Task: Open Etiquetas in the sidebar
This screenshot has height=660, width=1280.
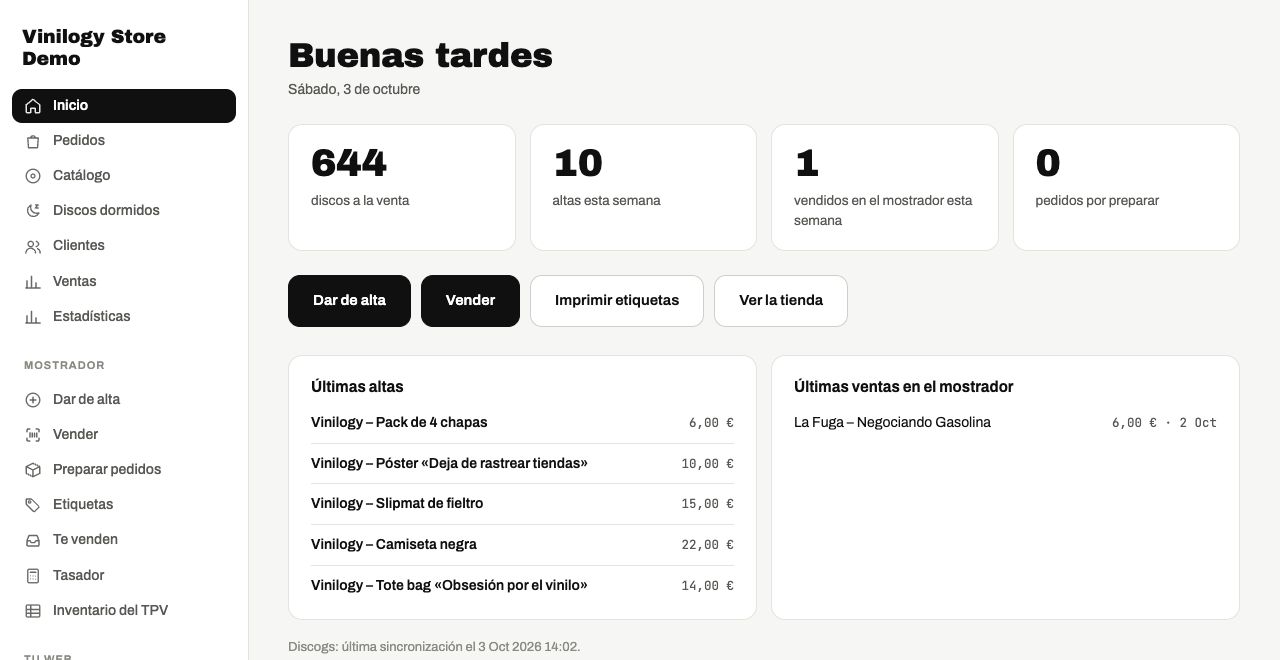Action: point(124,505)
